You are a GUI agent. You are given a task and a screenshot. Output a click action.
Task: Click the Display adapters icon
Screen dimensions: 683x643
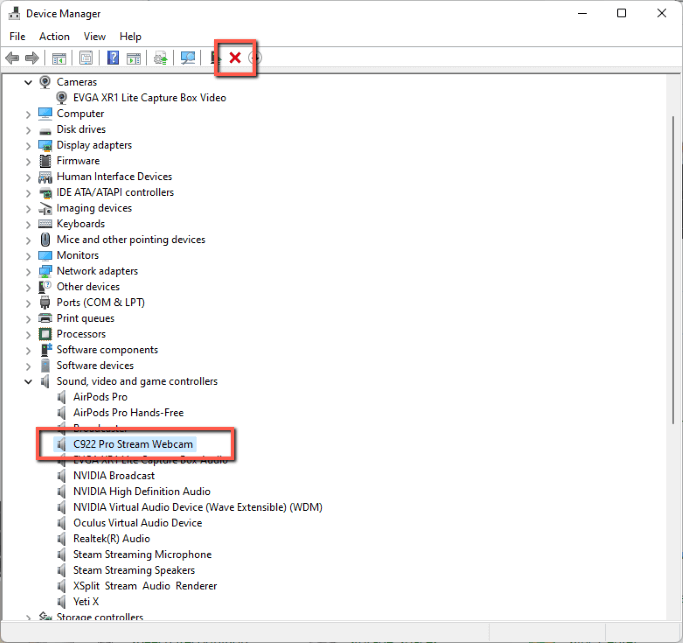(x=45, y=145)
